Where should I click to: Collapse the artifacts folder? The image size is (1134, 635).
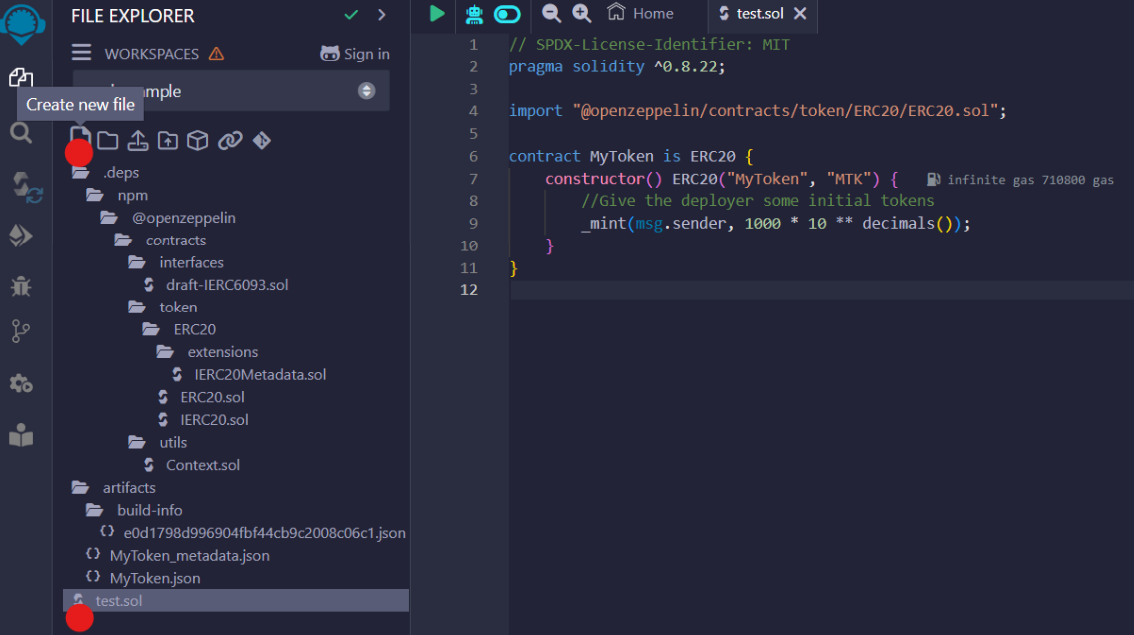click(114, 488)
